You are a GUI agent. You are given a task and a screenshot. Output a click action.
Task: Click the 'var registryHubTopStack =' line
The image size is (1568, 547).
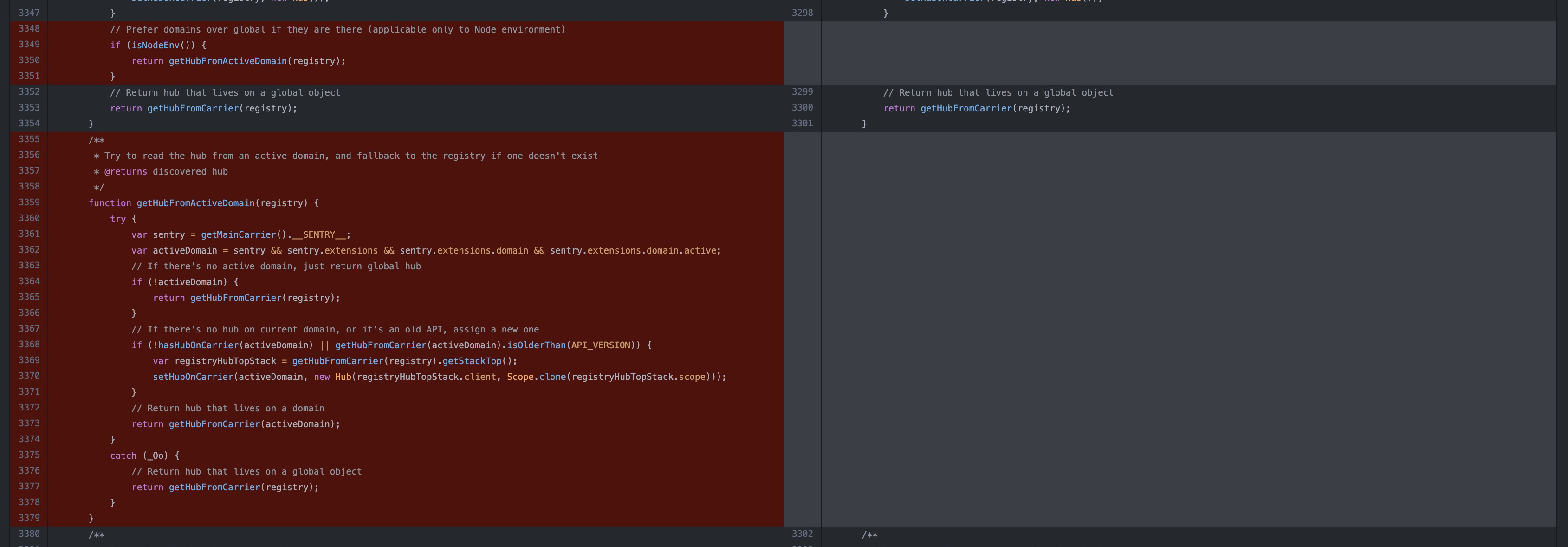(x=335, y=362)
